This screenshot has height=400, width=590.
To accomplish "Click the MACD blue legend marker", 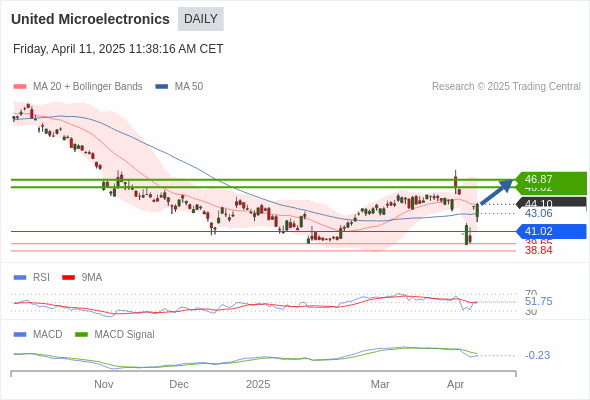I will (x=20, y=335).
